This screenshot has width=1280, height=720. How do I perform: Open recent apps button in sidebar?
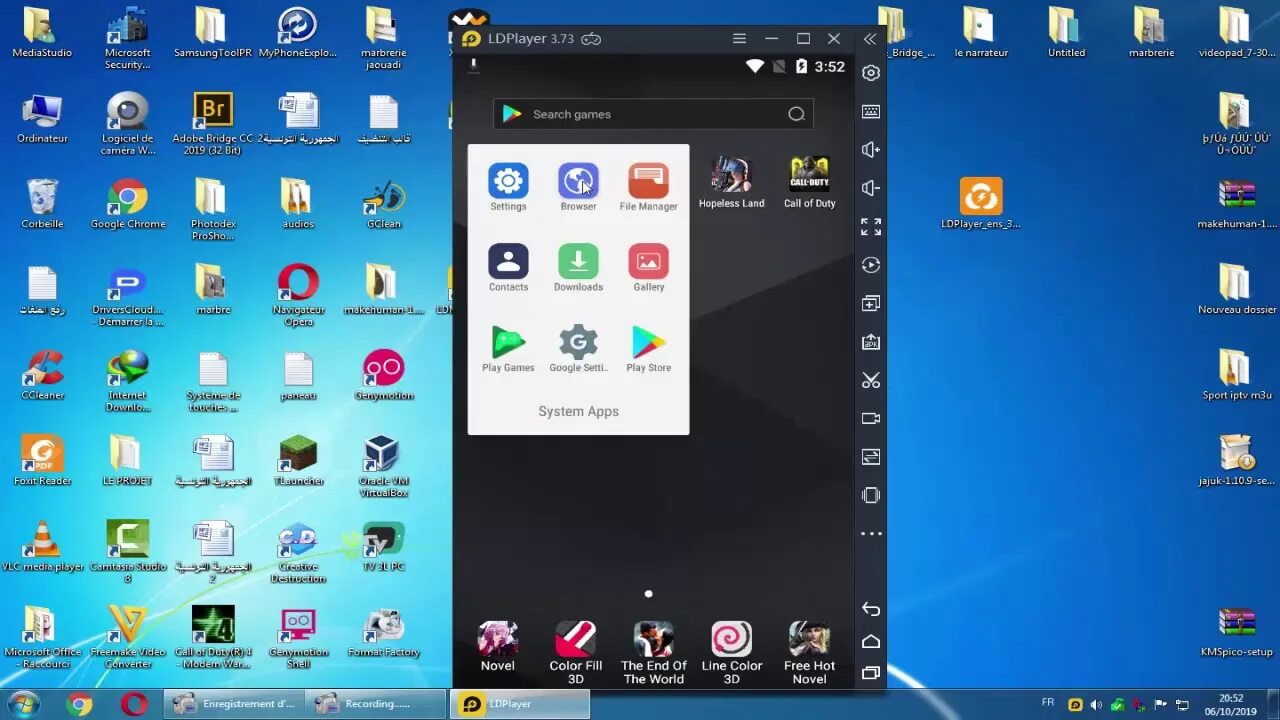pyautogui.click(x=871, y=672)
